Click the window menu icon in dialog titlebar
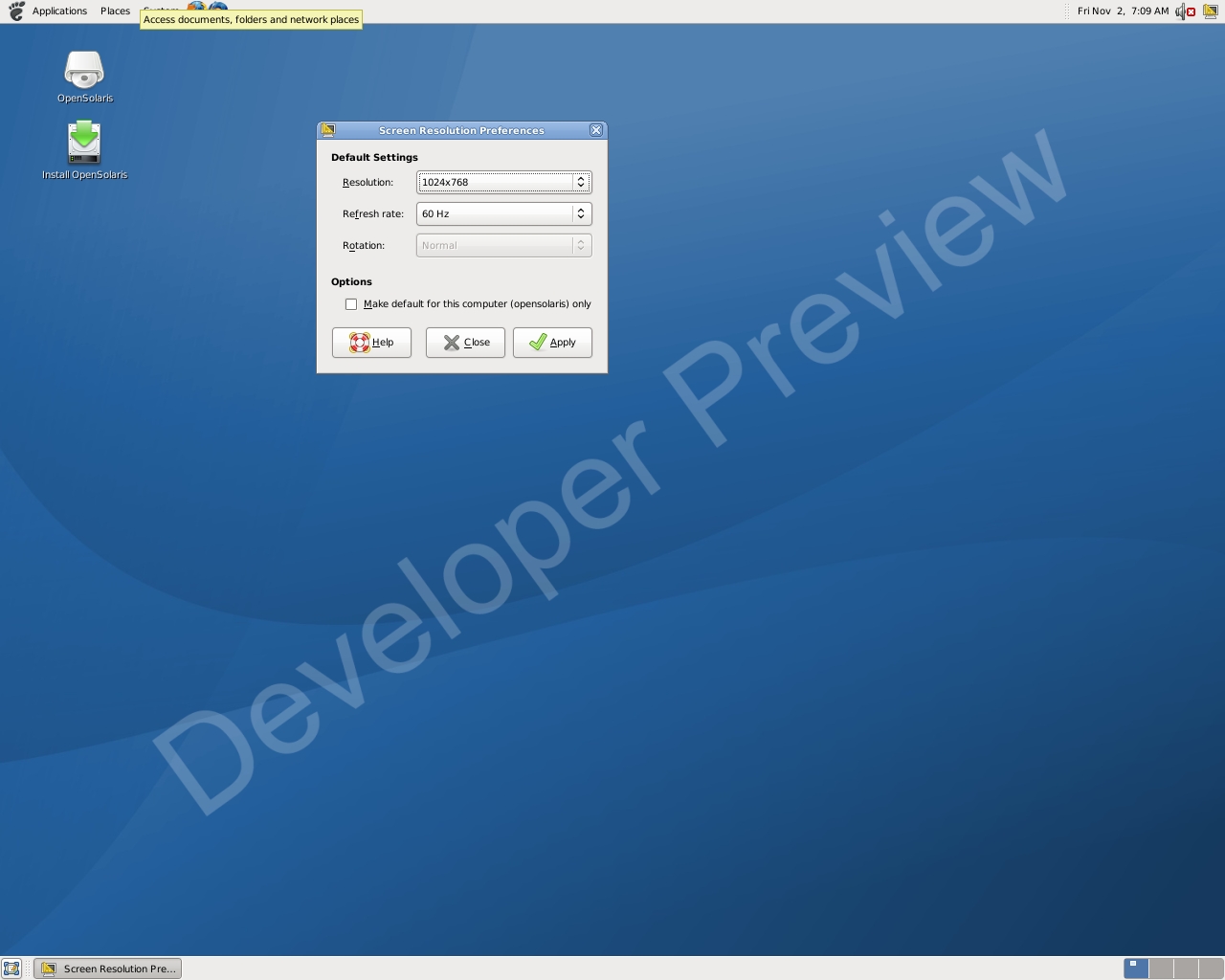 [328, 130]
